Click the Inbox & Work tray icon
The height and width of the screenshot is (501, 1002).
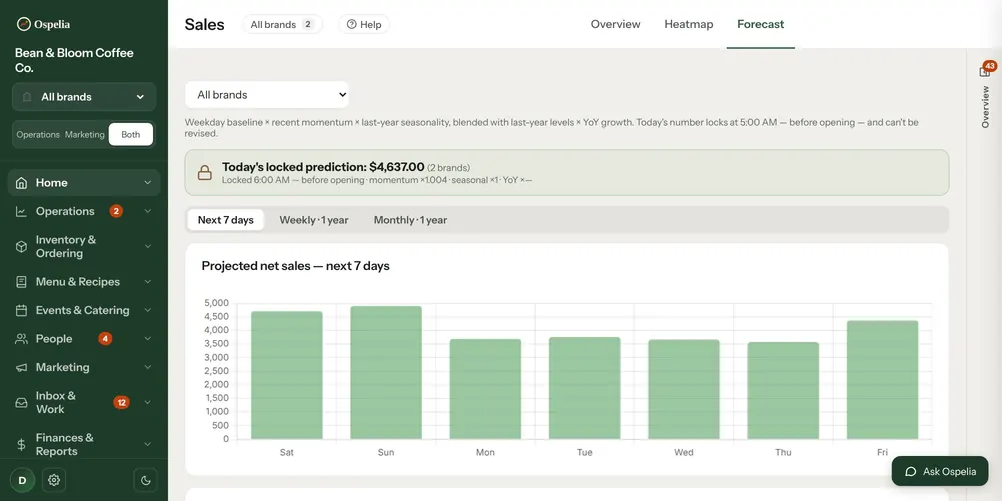[x=21, y=403]
